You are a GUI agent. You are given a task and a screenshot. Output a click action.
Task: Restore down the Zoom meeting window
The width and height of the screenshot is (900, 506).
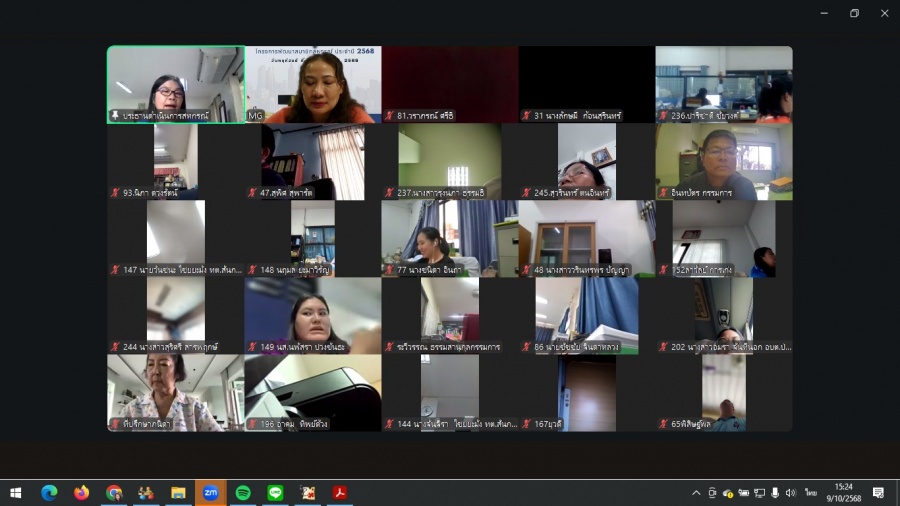[854, 13]
